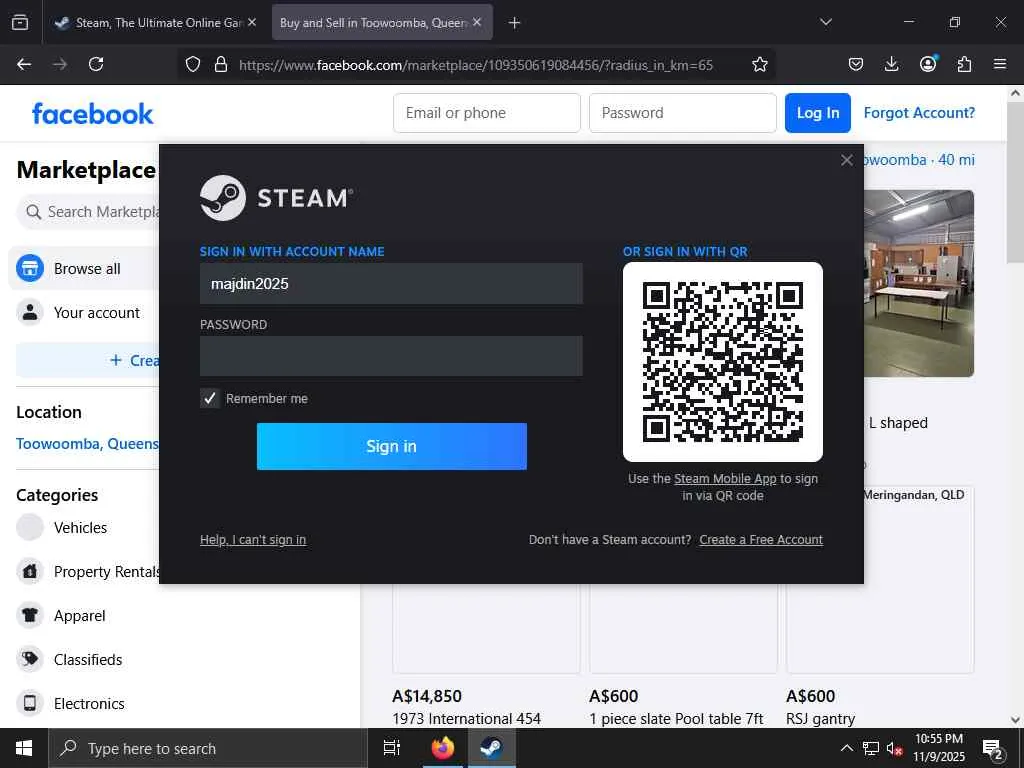Click the Steam Sign in button

pyautogui.click(x=391, y=446)
